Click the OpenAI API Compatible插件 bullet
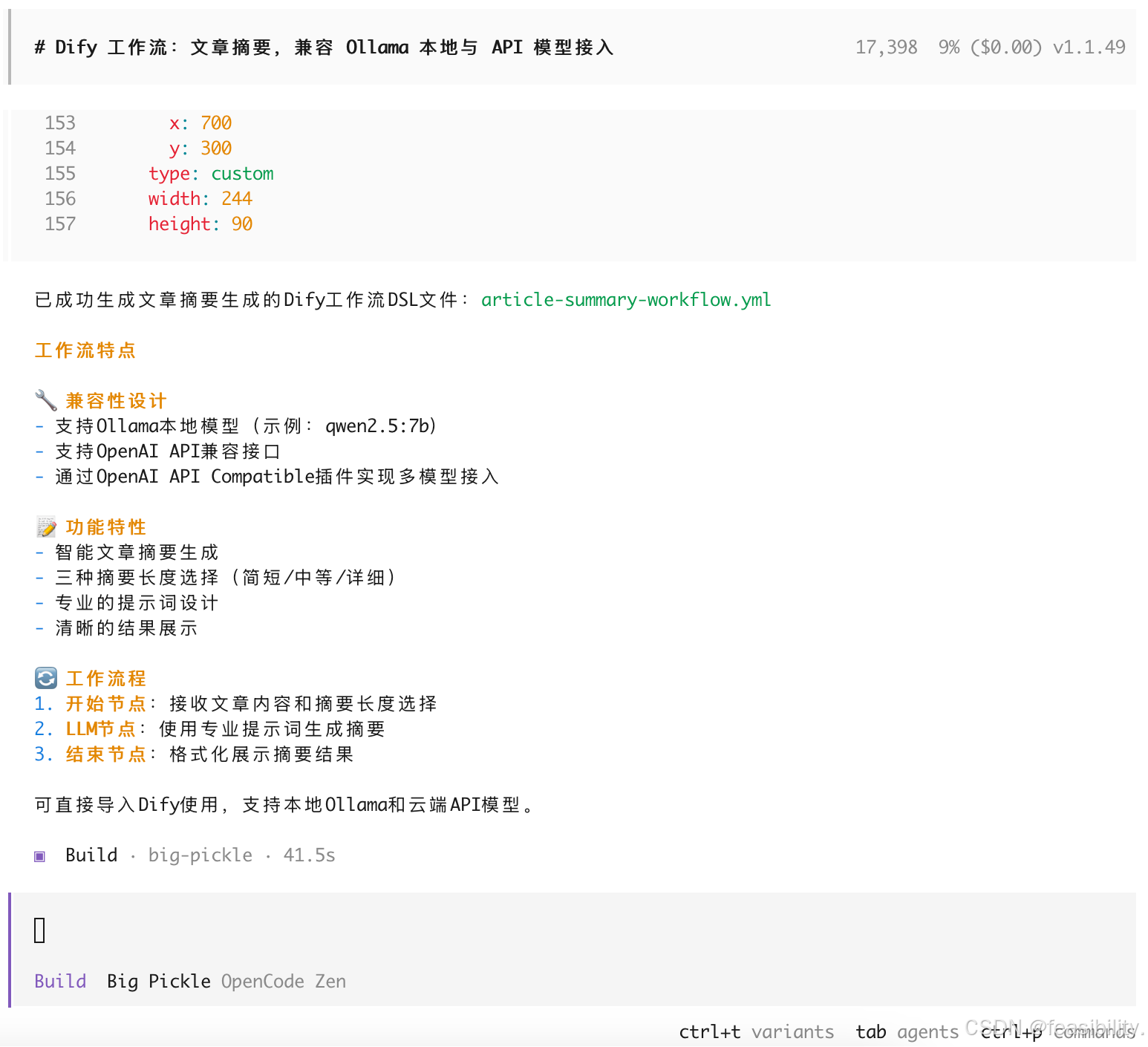The image size is (1148, 1047). tap(267, 477)
